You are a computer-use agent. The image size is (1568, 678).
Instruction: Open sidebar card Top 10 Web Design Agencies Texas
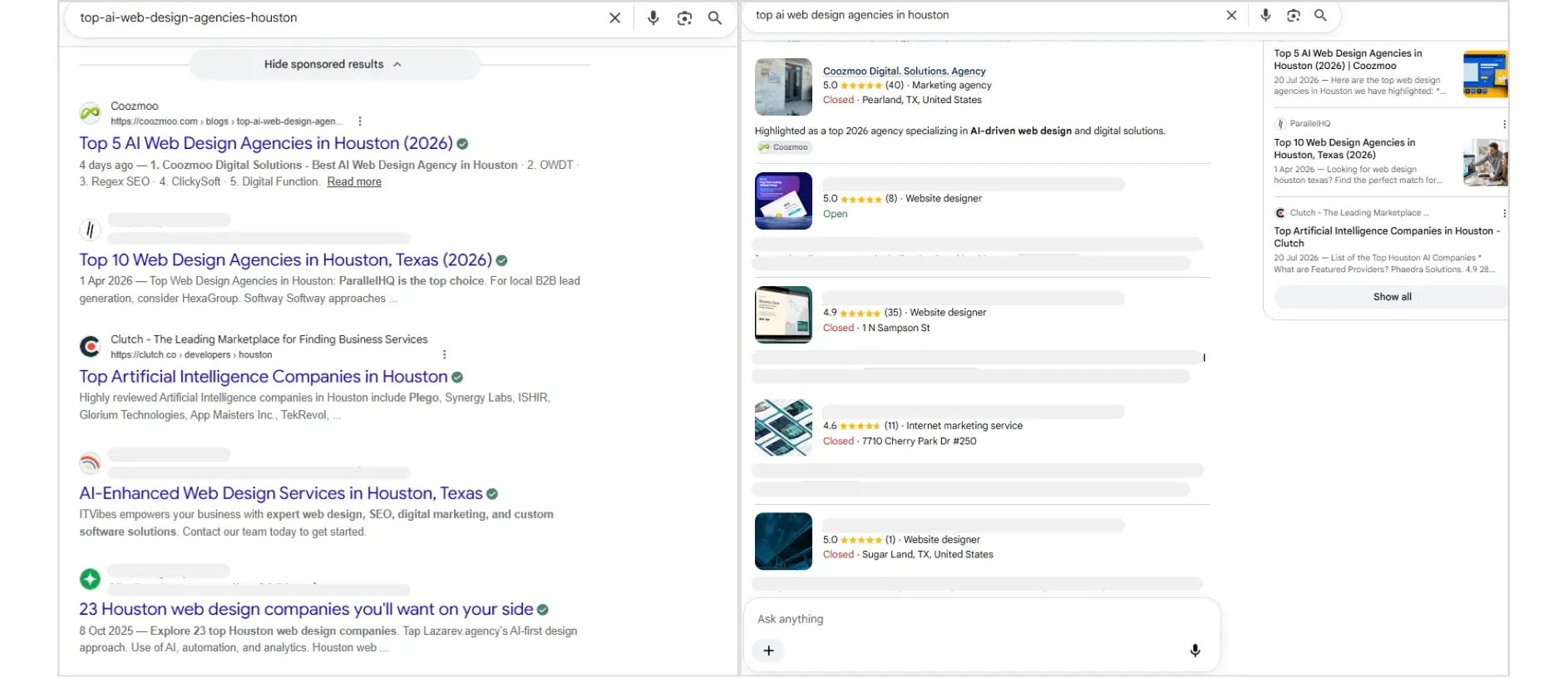point(1345,149)
